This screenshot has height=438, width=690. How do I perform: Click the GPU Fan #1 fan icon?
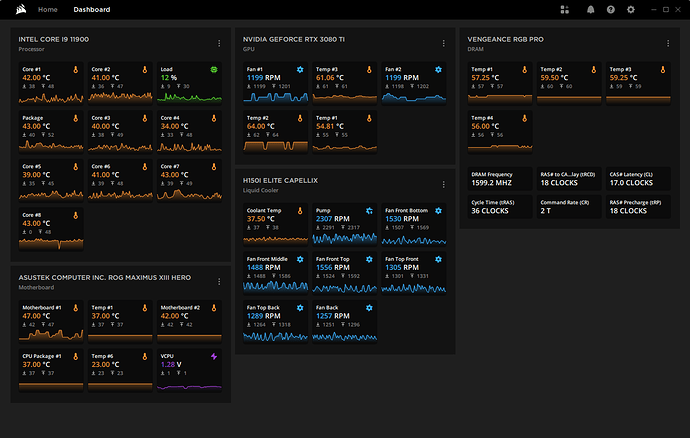[300, 70]
